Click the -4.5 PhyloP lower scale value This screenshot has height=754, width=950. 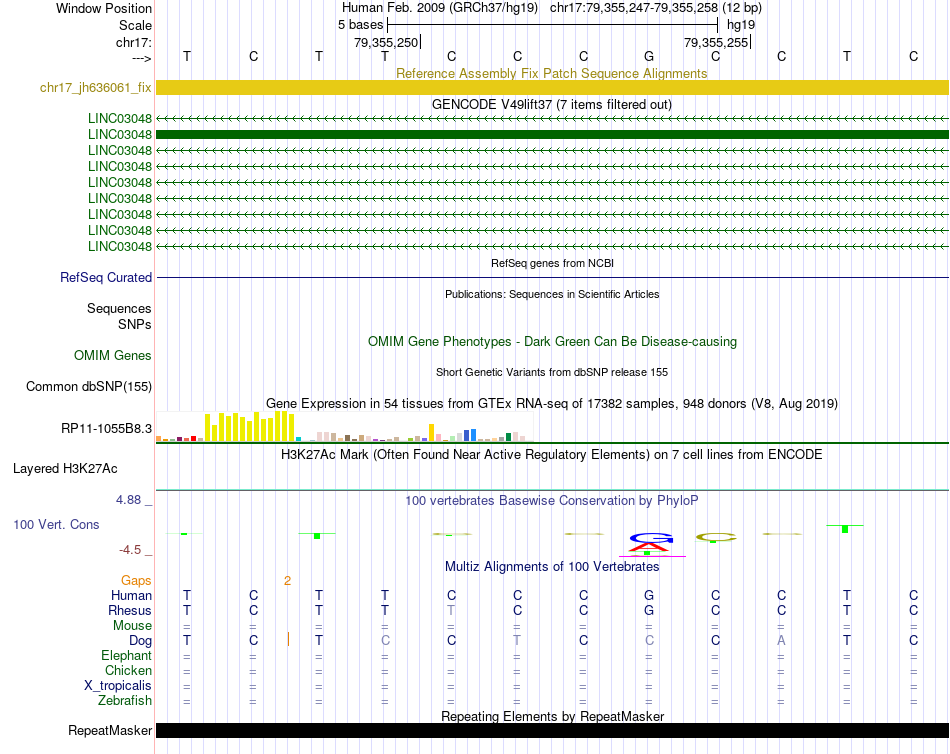click(130, 550)
